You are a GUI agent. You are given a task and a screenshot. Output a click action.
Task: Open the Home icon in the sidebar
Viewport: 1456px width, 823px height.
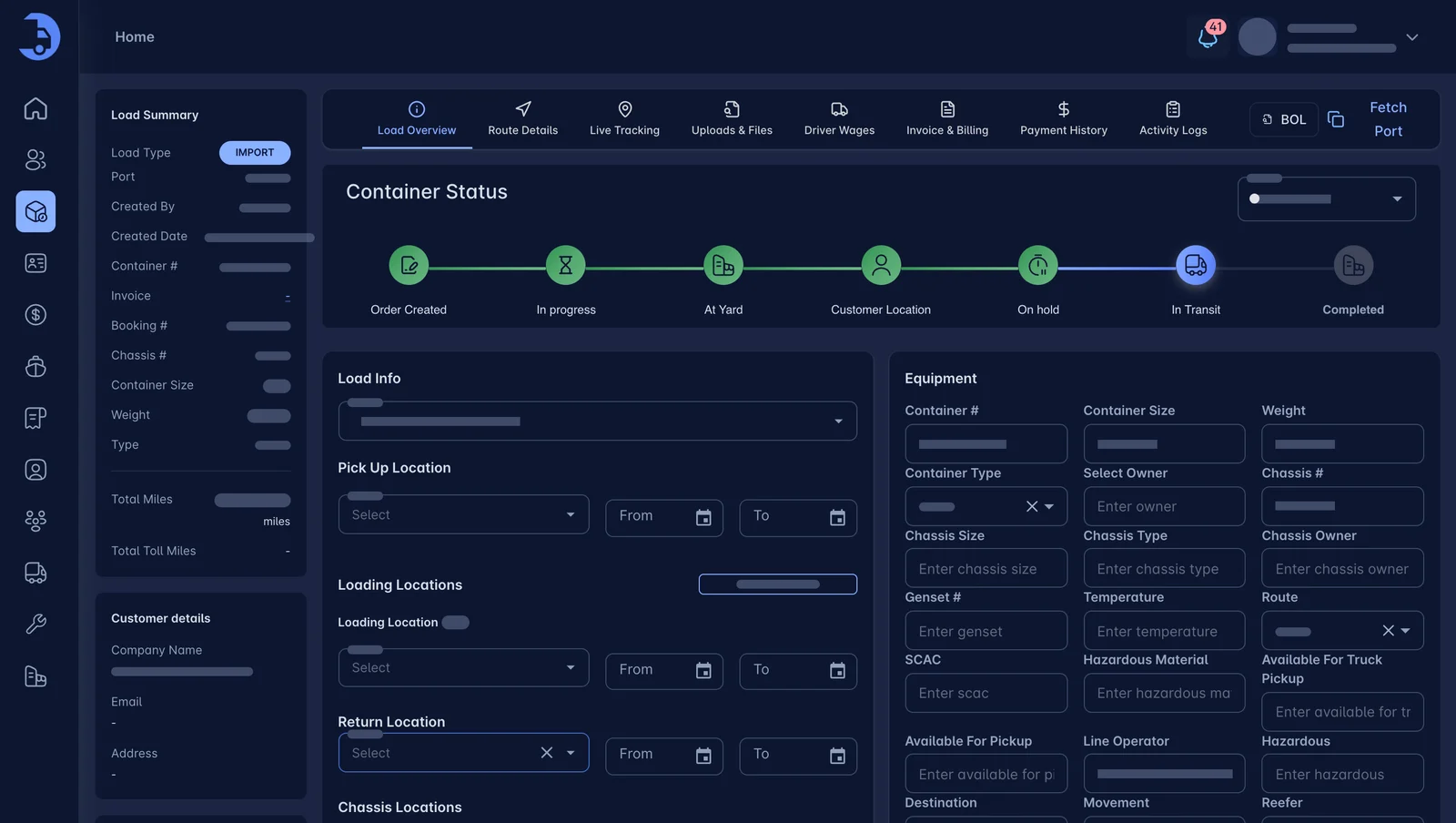(35, 108)
